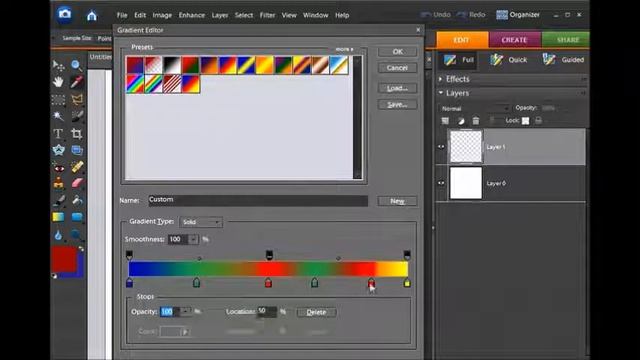Select the Gradient tool
Viewport: 640px width, 360px height.
(58, 217)
